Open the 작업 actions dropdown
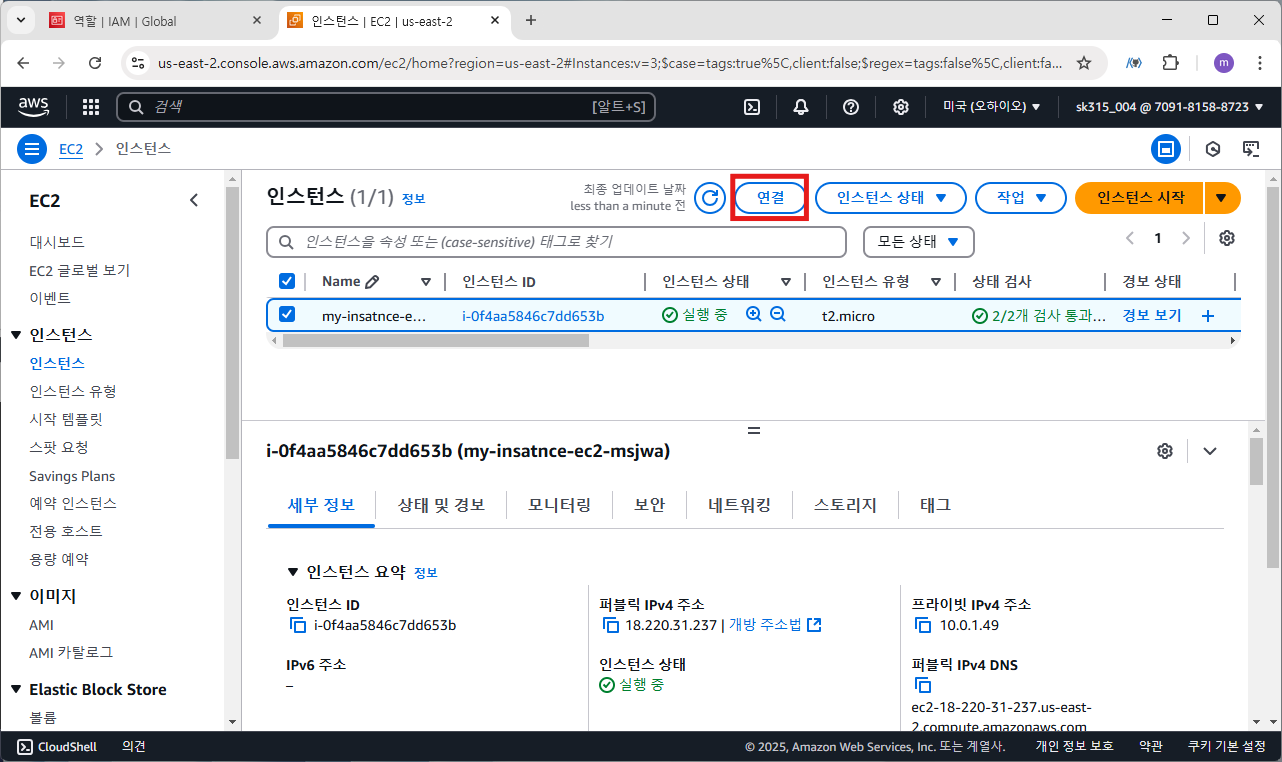 click(1021, 198)
